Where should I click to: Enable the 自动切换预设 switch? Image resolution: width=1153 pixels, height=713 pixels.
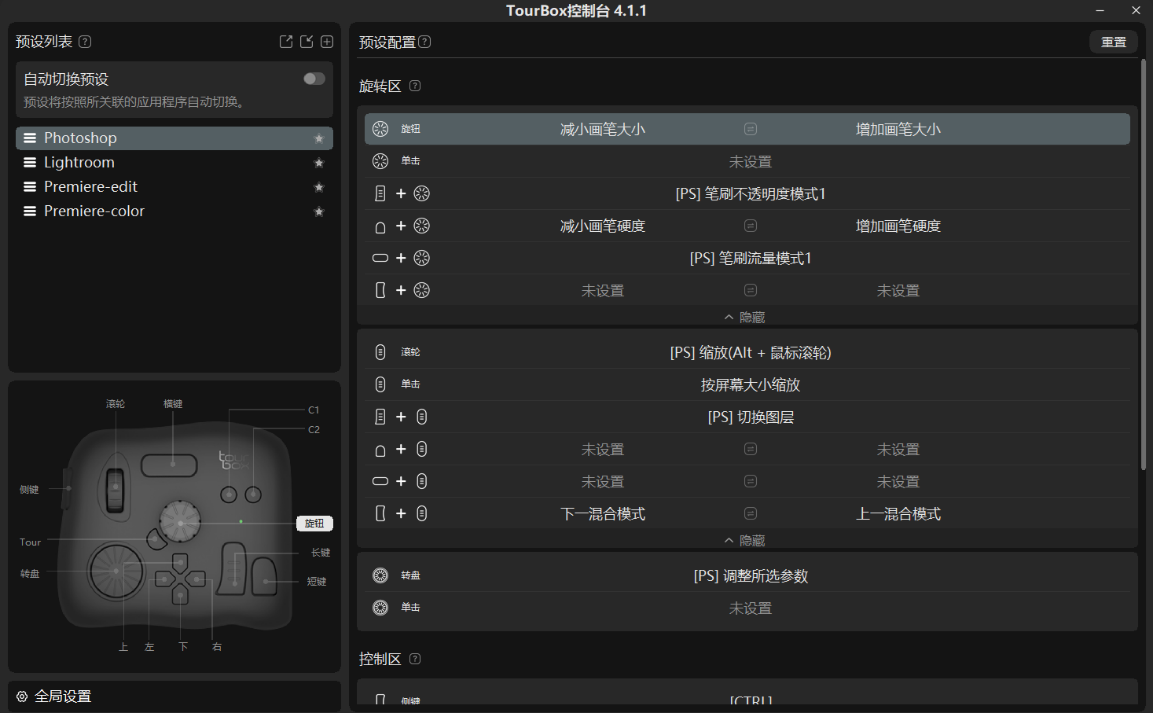tap(313, 77)
